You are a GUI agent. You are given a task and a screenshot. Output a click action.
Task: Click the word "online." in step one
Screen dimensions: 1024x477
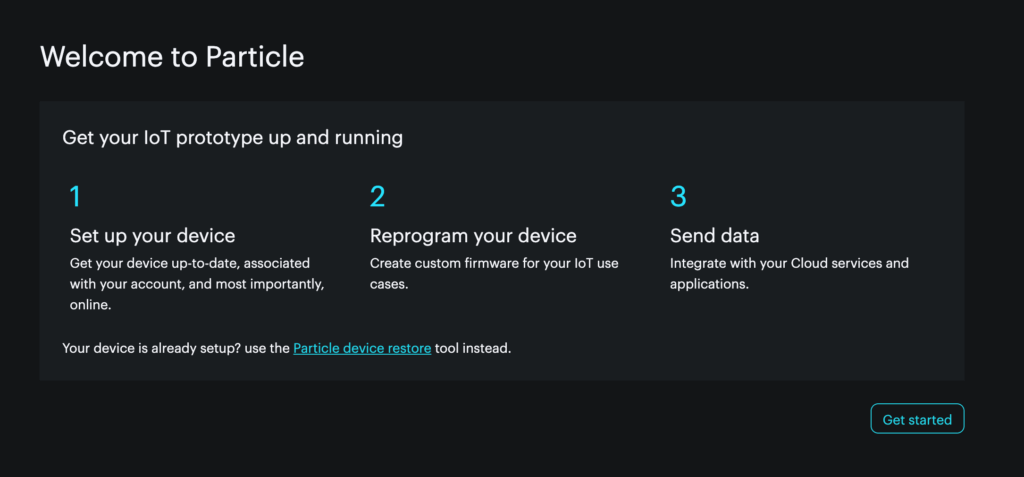coord(92,305)
